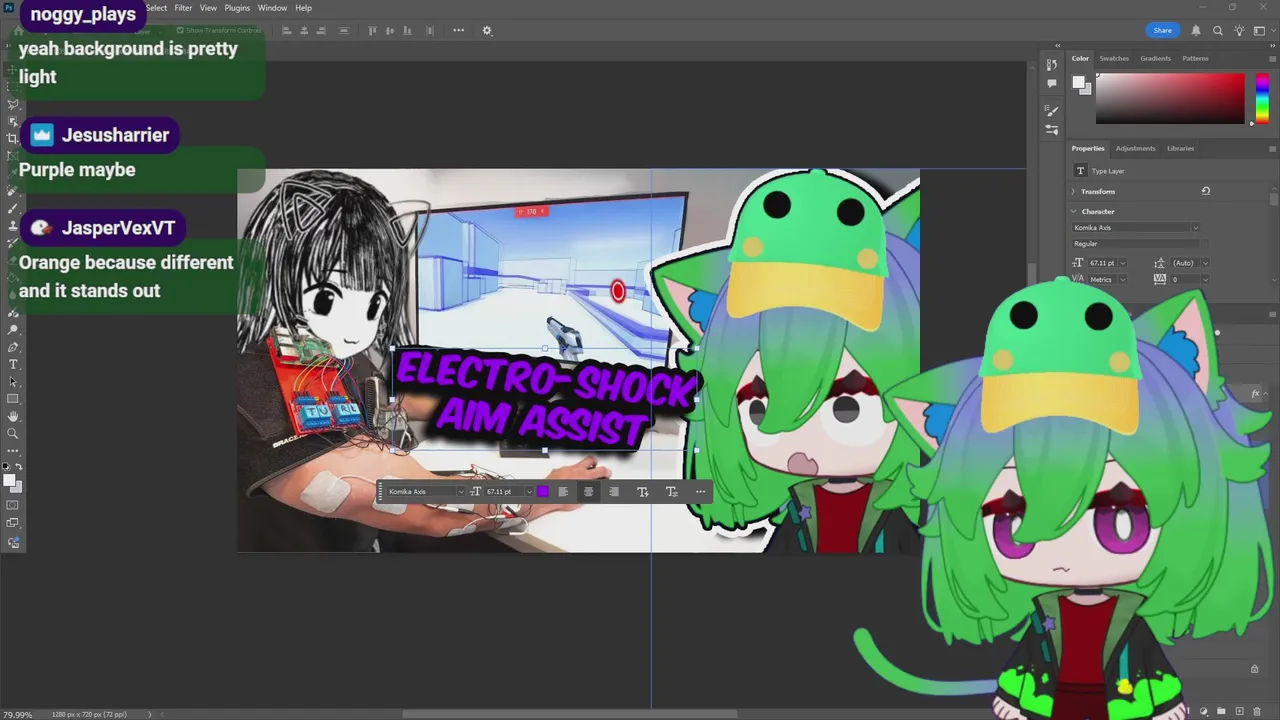Swap foreground and background colors
Screen dimensions: 1280x720
tap(18, 467)
